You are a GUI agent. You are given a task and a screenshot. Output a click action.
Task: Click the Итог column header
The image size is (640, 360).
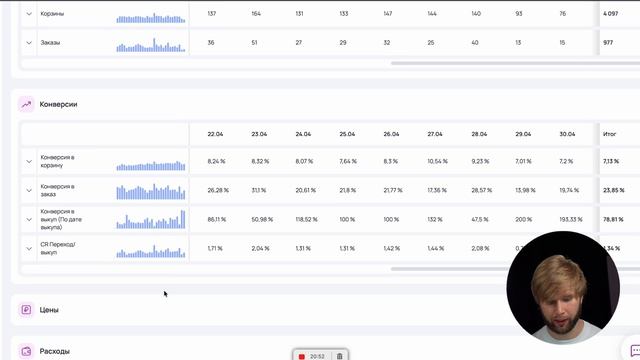(610, 134)
